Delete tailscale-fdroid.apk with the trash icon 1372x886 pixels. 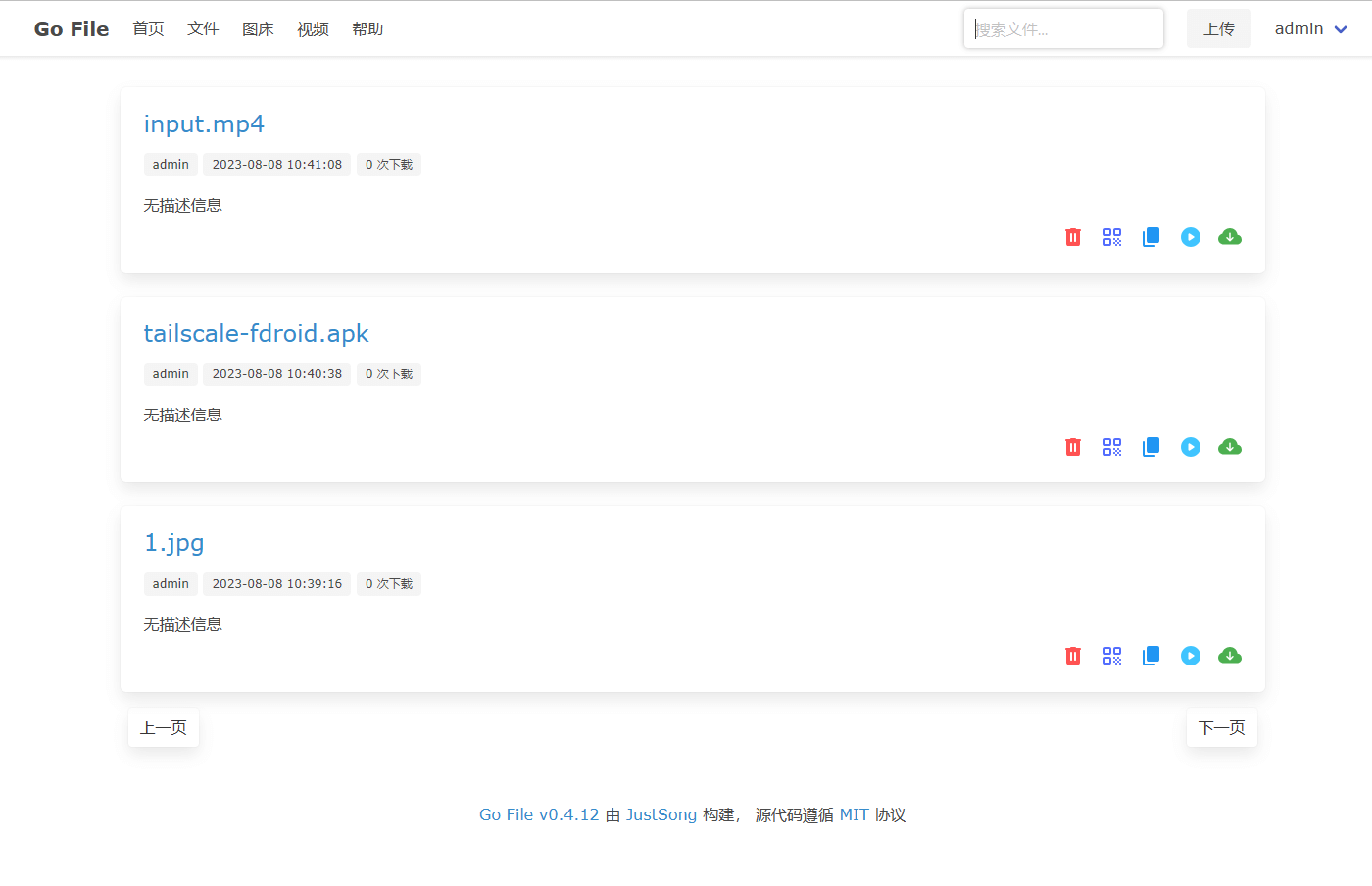pyautogui.click(x=1072, y=446)
